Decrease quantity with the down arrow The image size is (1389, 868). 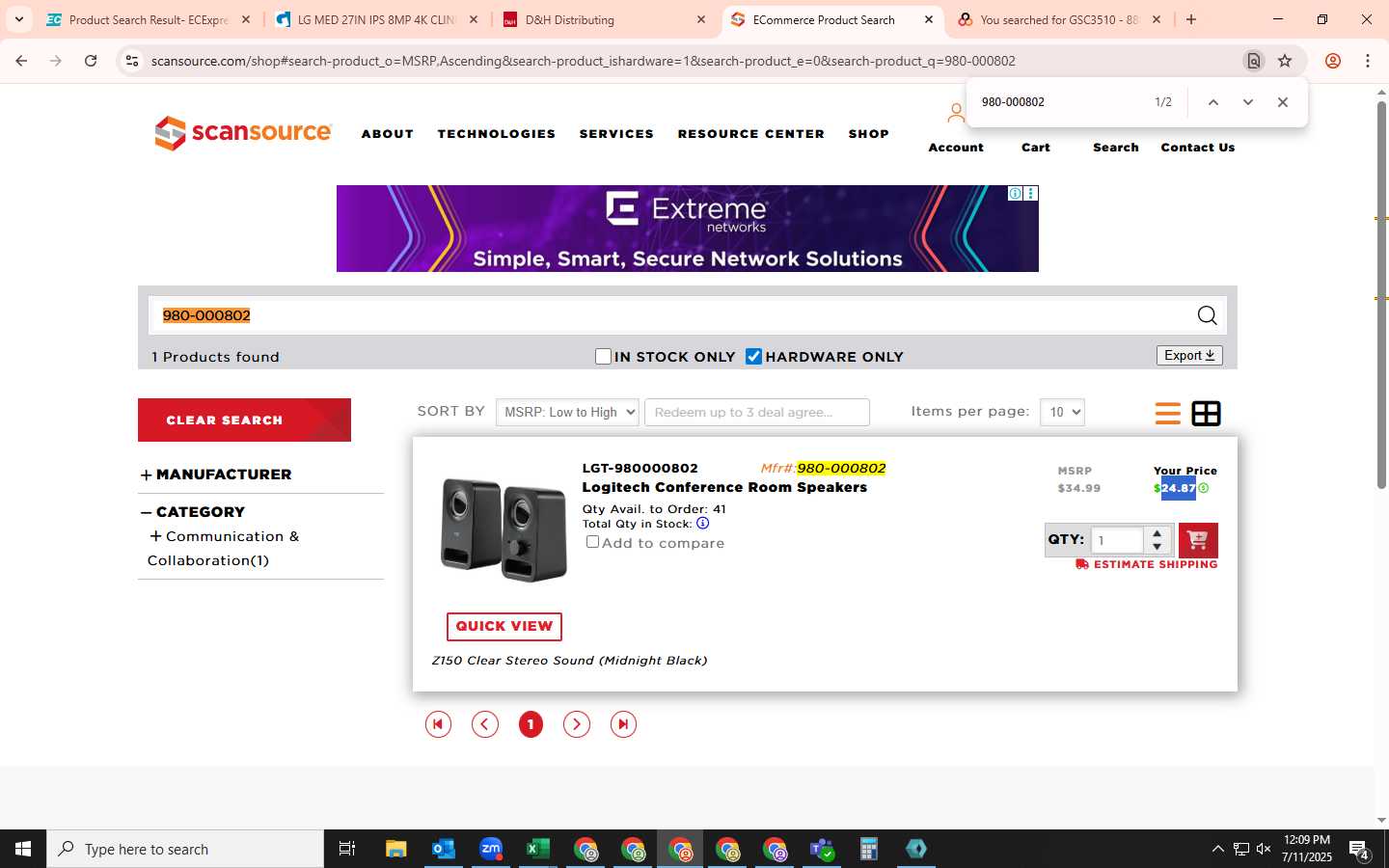coord(1157,547)
